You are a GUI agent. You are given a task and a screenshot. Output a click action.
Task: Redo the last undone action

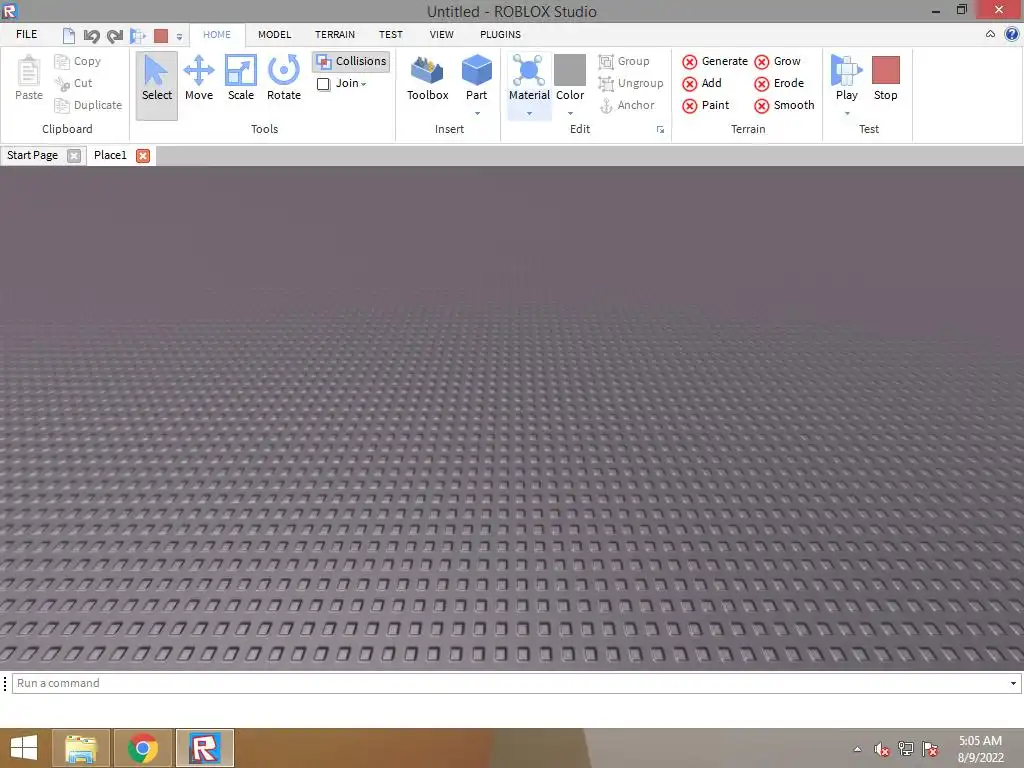click(x=115, y=35)
